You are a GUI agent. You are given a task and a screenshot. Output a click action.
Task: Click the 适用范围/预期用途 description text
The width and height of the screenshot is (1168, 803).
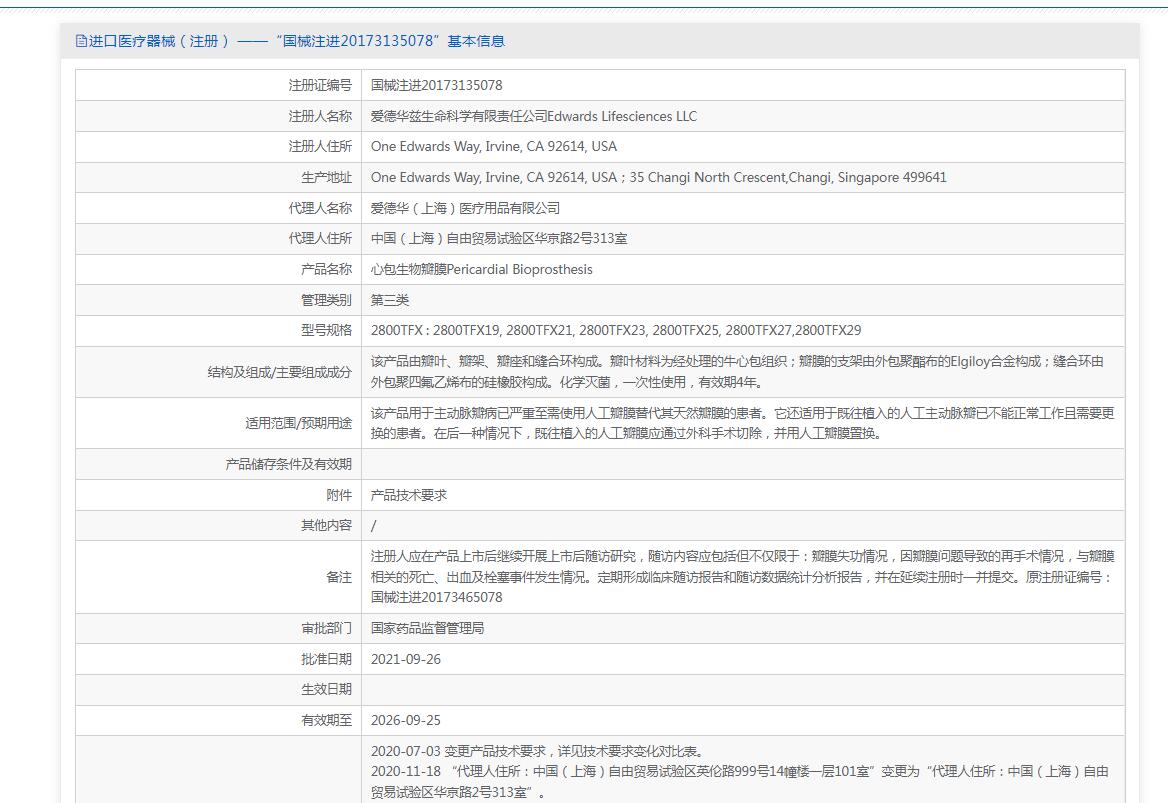[x=741, y=423]
